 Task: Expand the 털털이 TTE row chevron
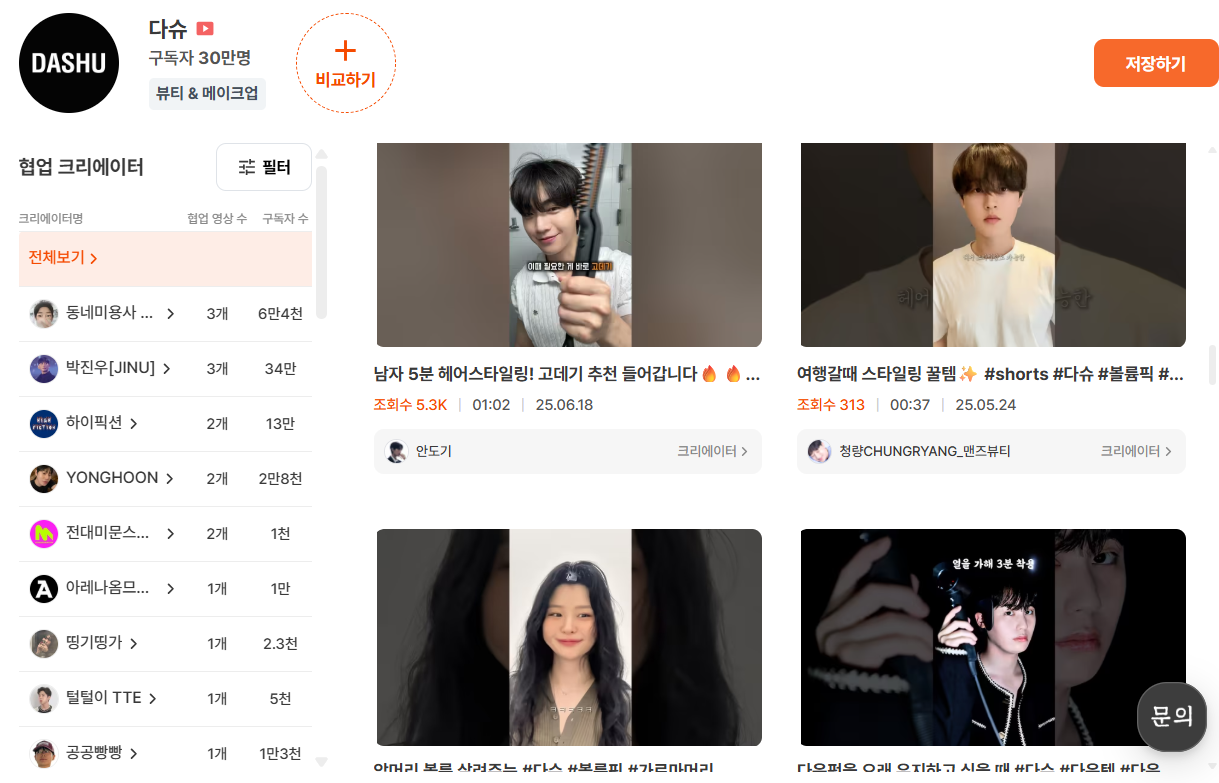coord(152,699)
